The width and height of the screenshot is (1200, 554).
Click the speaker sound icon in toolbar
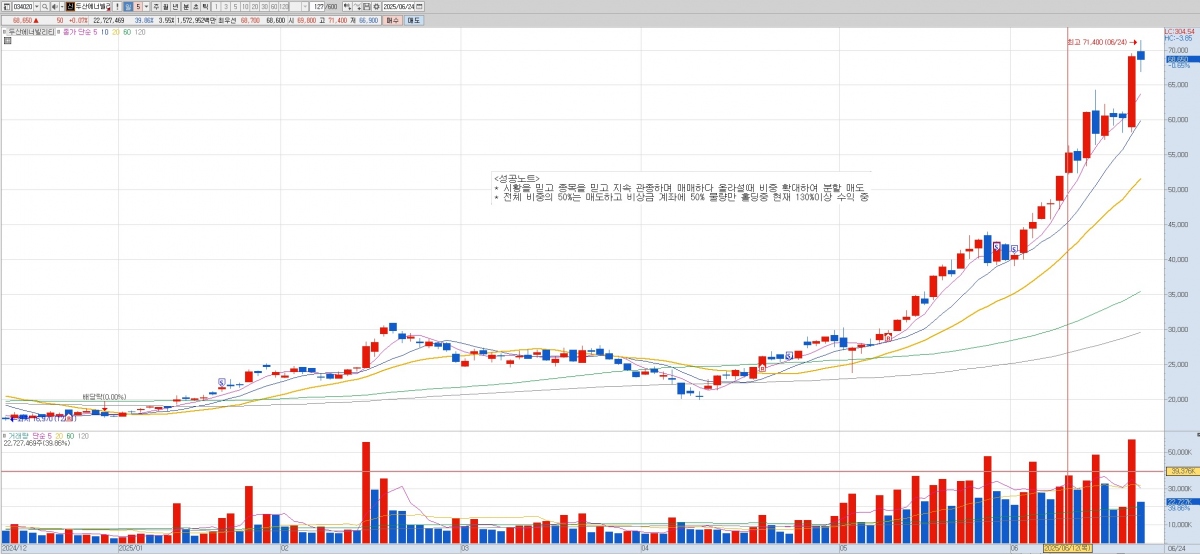click(56, 6)
